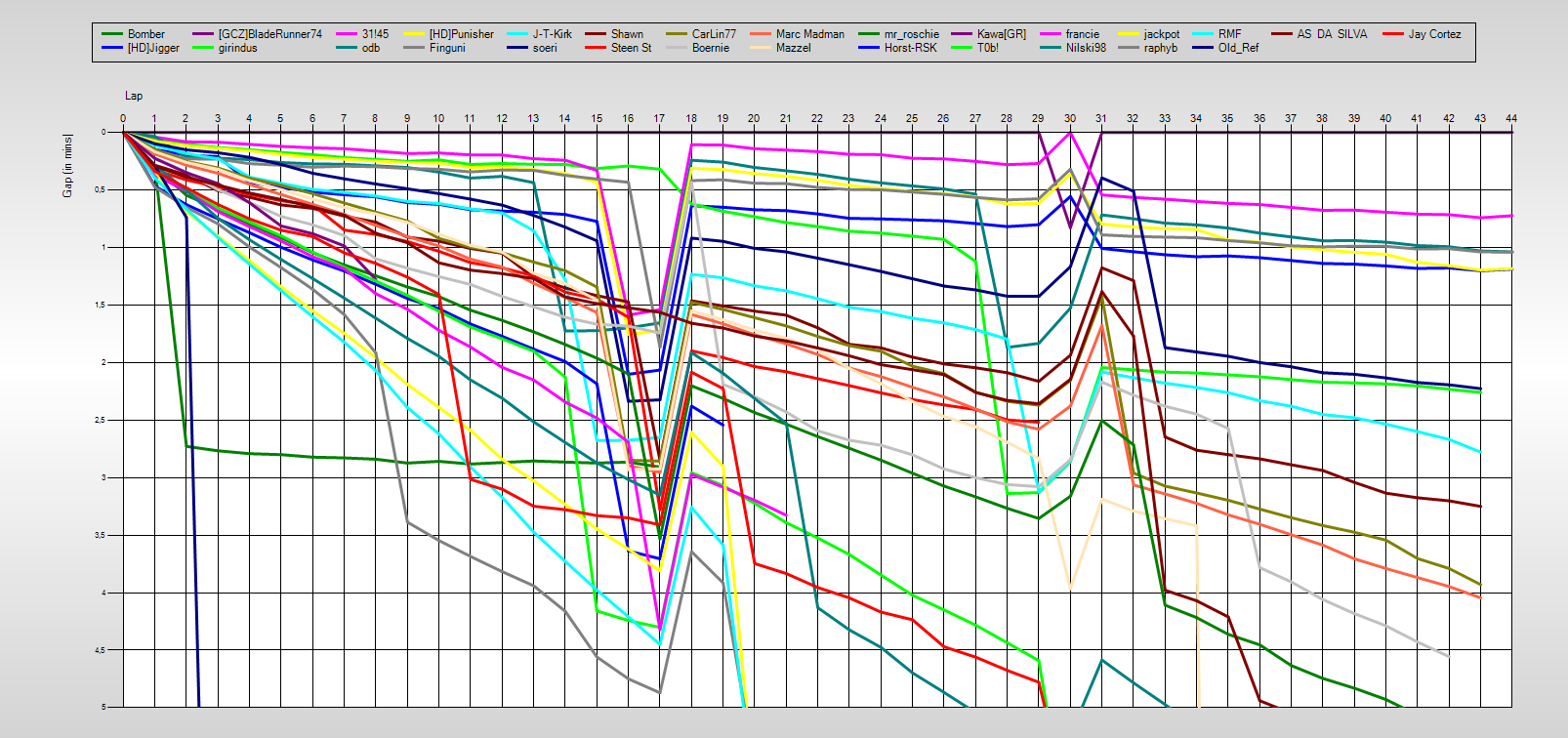The height and width of the screenshot is (738, 1568).
Task: Click the Kawa[GR] legend label
Action: point(1002,34)
